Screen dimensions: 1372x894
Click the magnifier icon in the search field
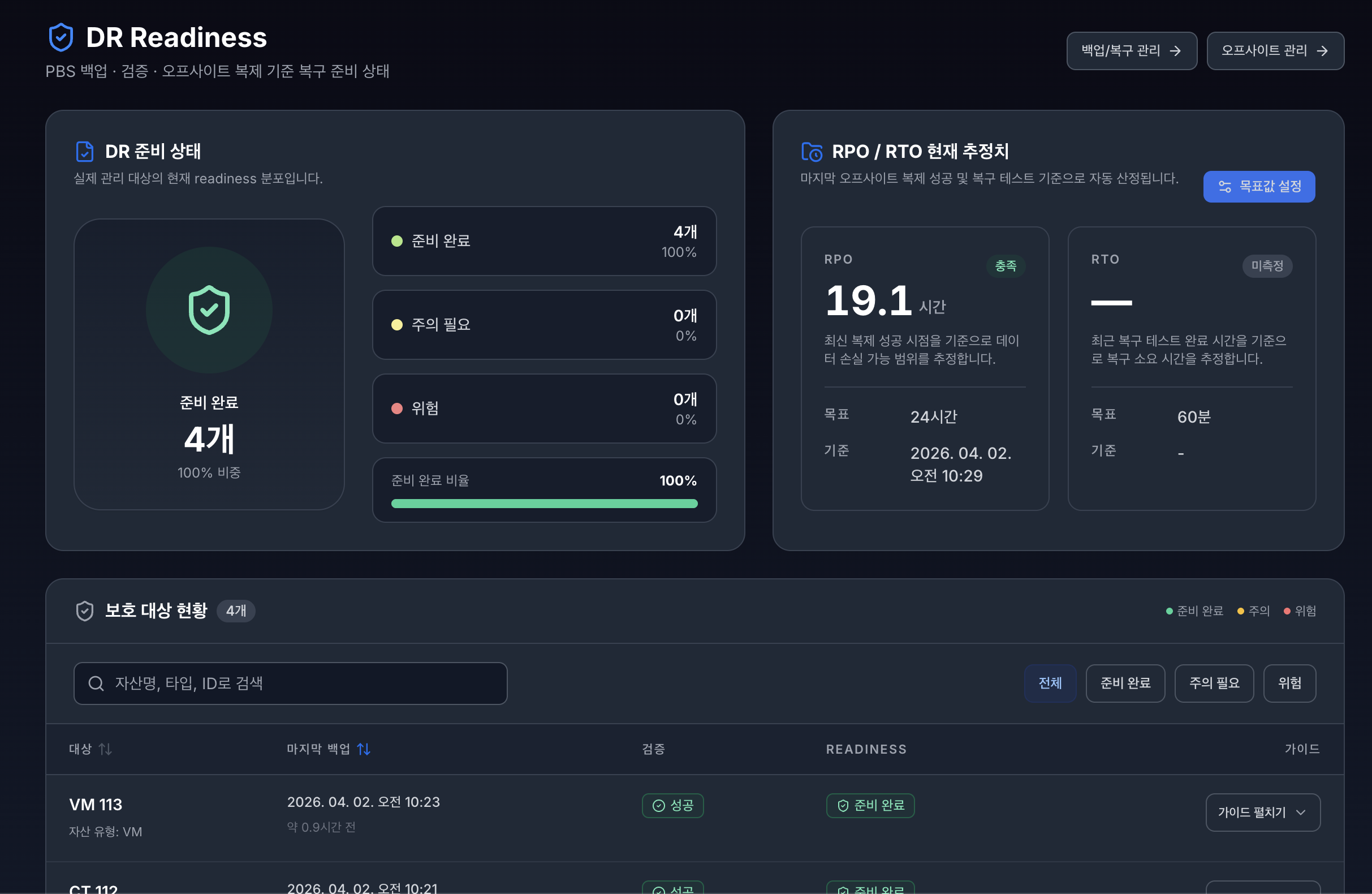pyautogui.click(x=96, y=683)
